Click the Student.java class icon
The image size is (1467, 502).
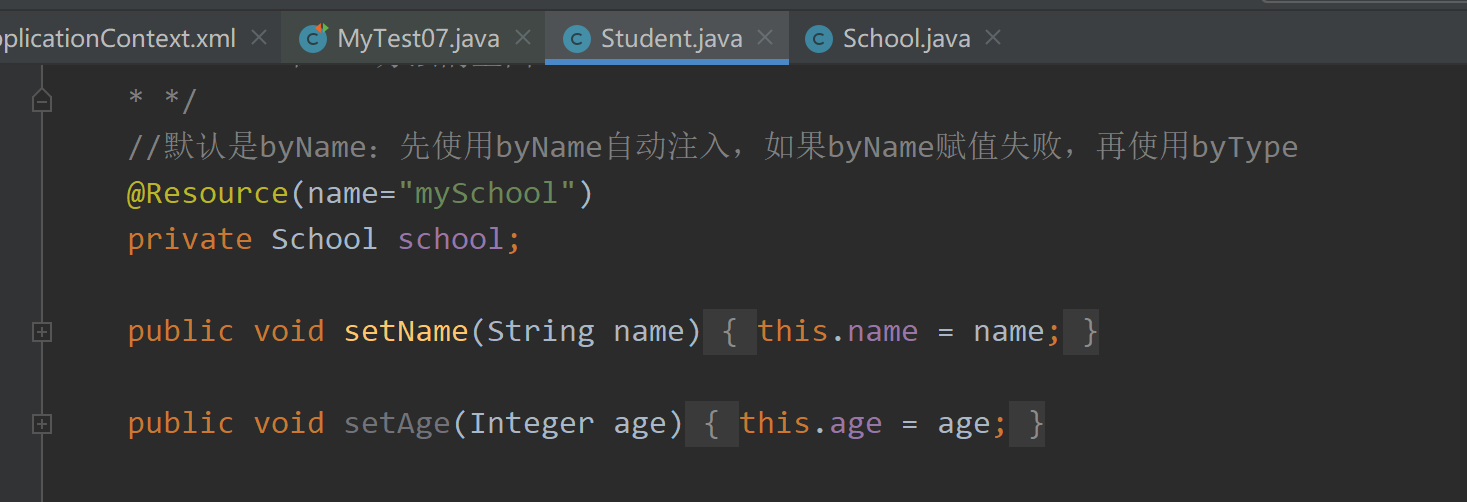(x=576, y=39)
